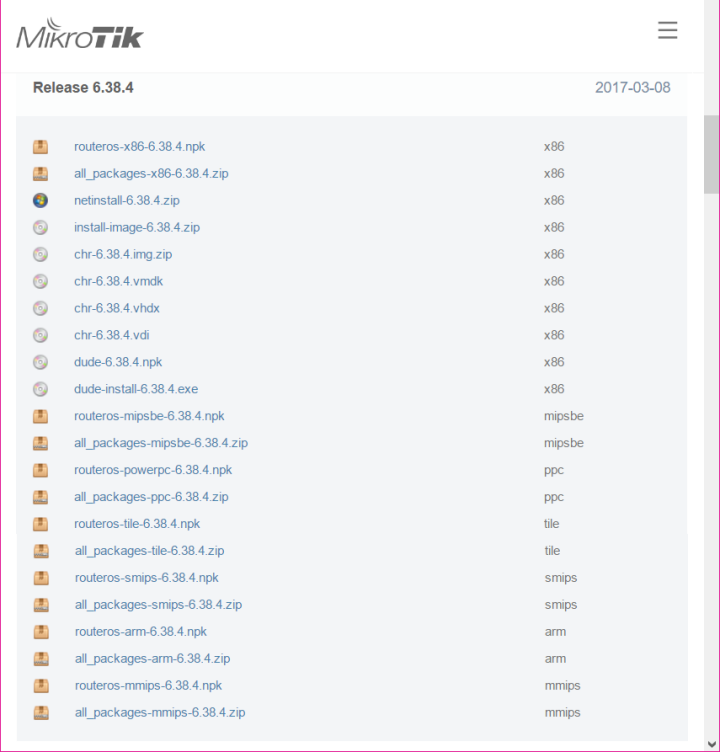720x752 pixels.
Task: Get all_packages-ppc-6.38.4.zip
Action: tap(151, 496)
